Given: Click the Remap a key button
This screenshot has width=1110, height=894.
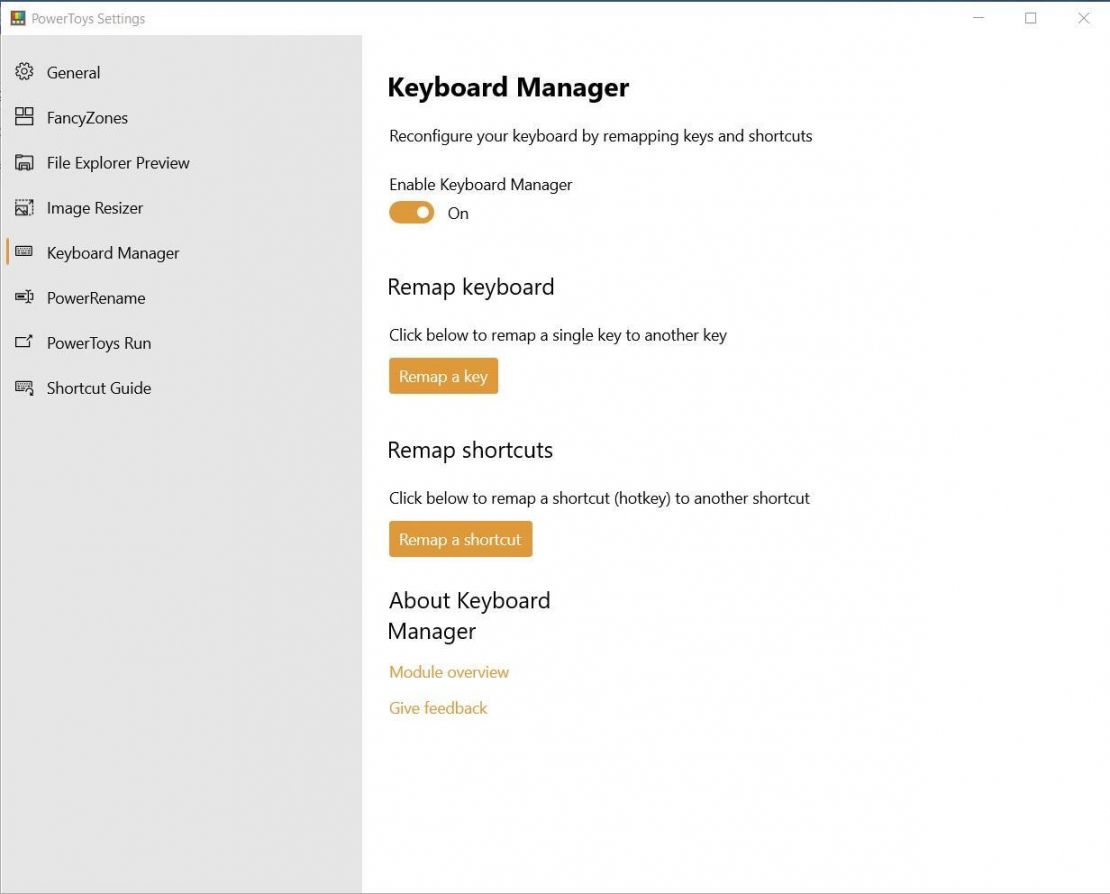Looking at the screenshot, I should coord(443,375).
